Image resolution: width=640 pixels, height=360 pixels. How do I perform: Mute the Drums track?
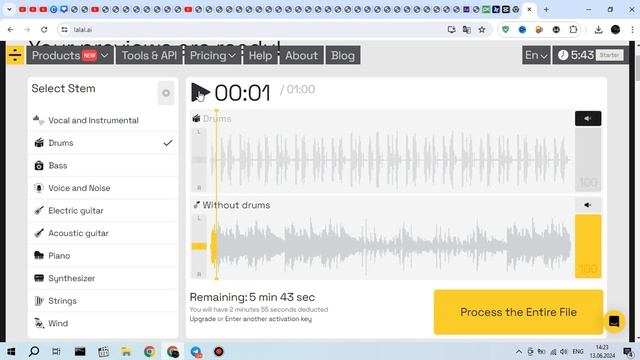pyautogui.click(x=588, y=118)
